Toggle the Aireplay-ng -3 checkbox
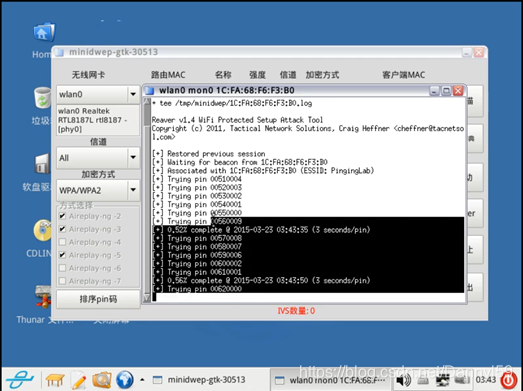The height and width of the screenshot is (391, 523). [62, 229]
